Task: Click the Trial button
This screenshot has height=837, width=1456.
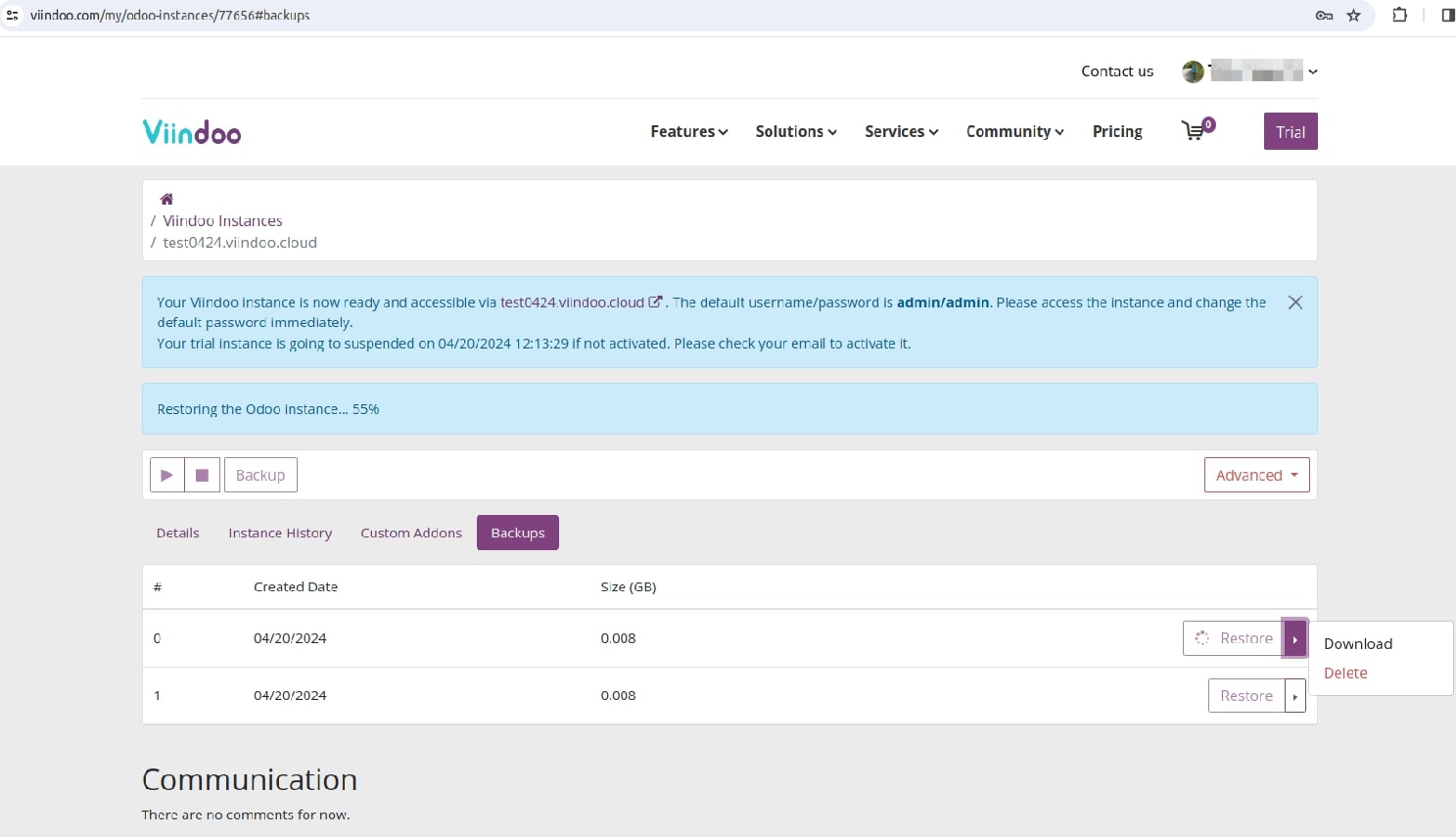Action: point(1291,132)
